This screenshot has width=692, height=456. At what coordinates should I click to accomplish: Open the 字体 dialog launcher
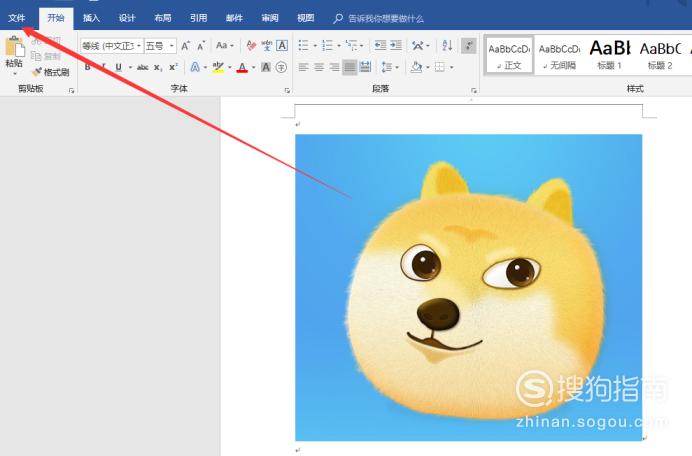coord(287,90)
